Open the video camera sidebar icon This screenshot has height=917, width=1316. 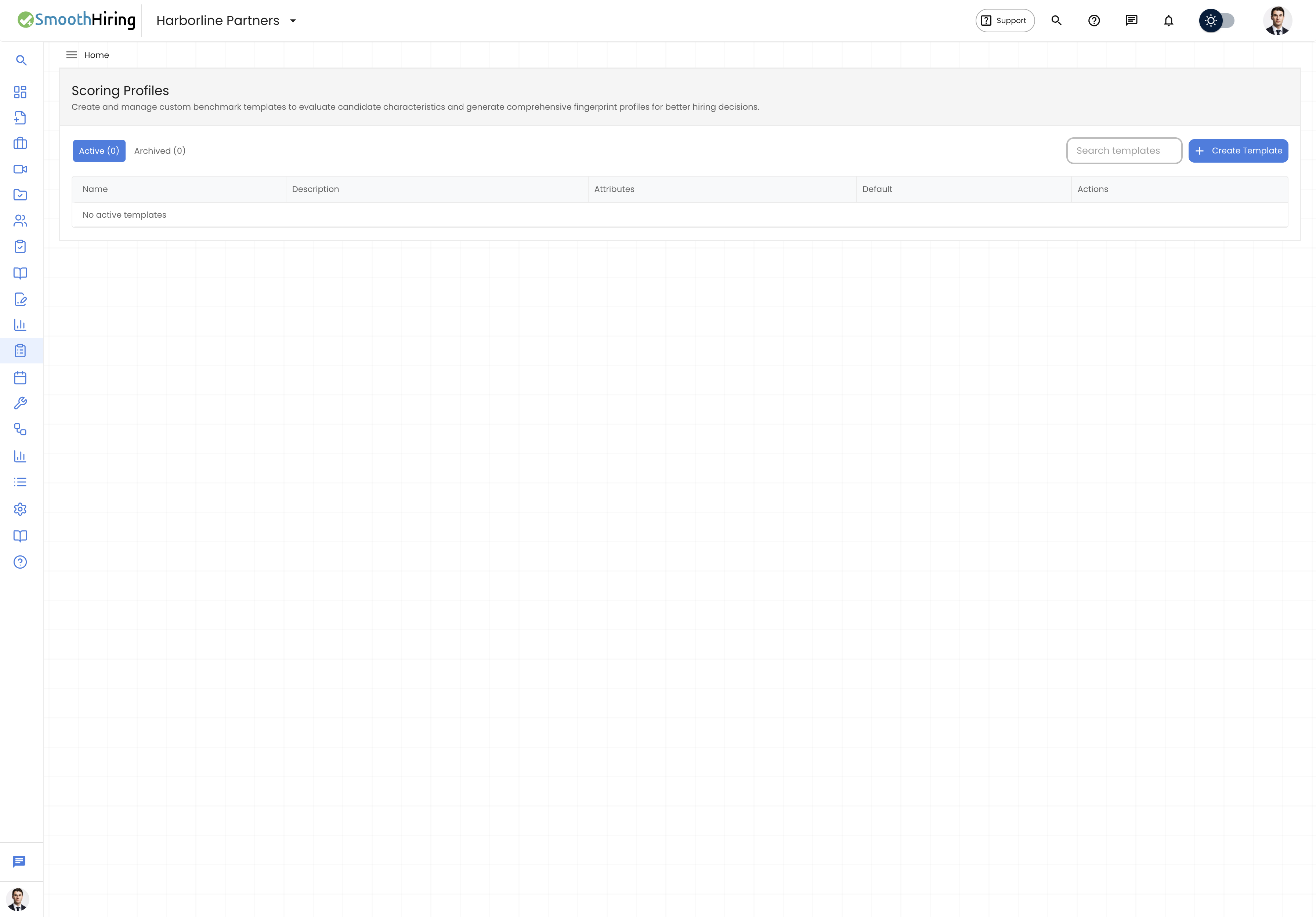[x=20, y=169]
